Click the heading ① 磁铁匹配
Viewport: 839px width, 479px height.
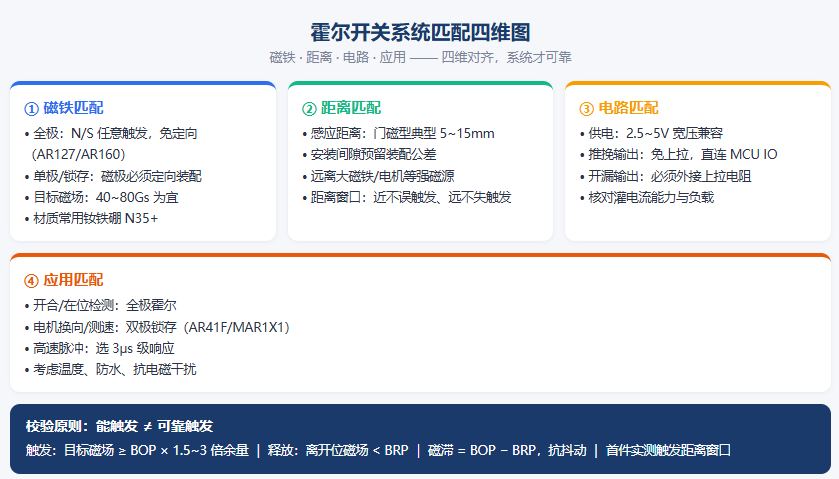click(64, 108)
